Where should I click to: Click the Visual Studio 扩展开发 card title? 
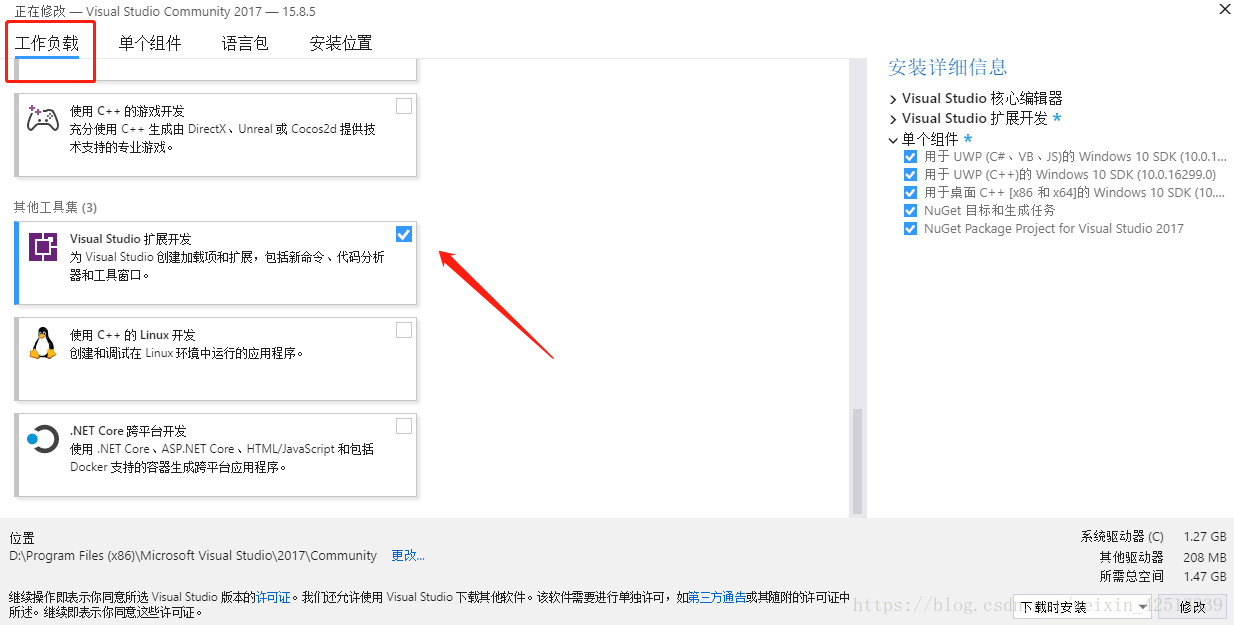131,239
